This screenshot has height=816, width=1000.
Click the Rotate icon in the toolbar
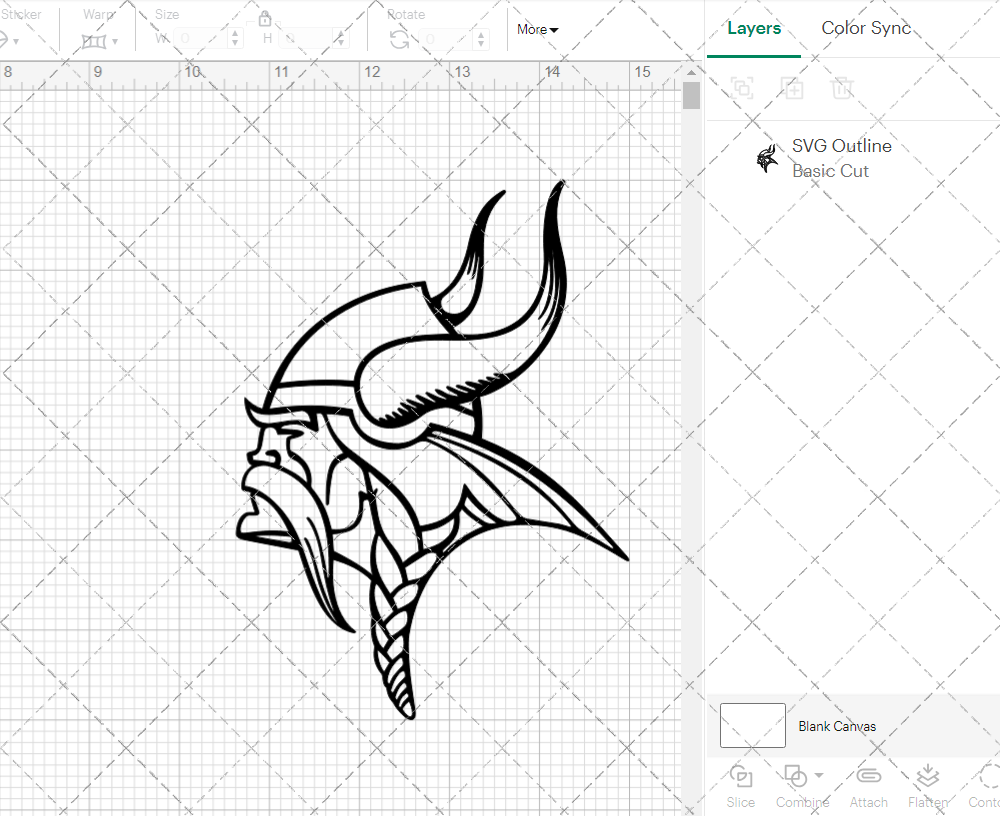399,39
